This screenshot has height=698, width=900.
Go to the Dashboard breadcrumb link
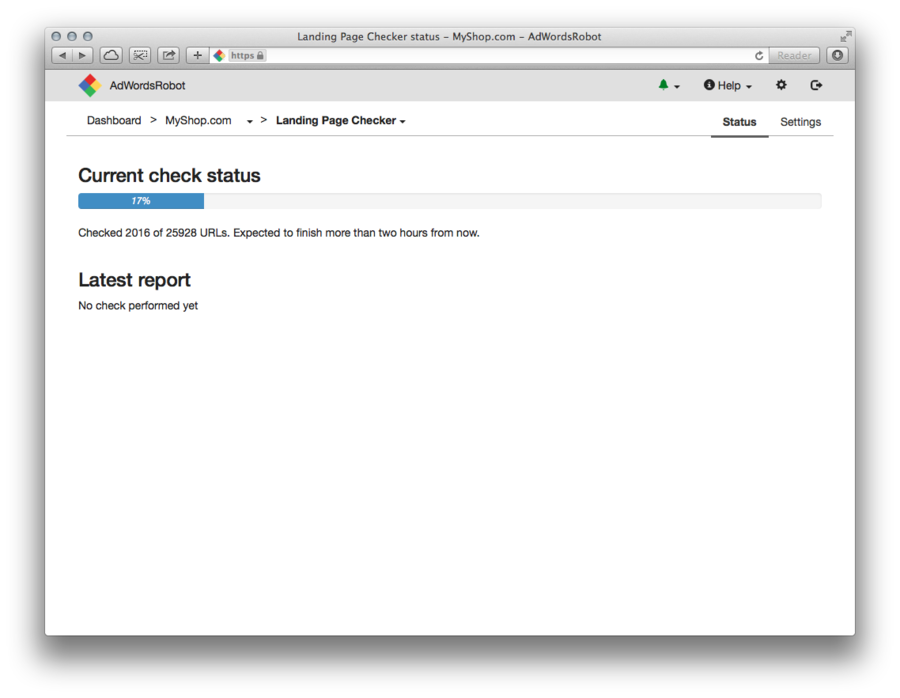(114, 121)
